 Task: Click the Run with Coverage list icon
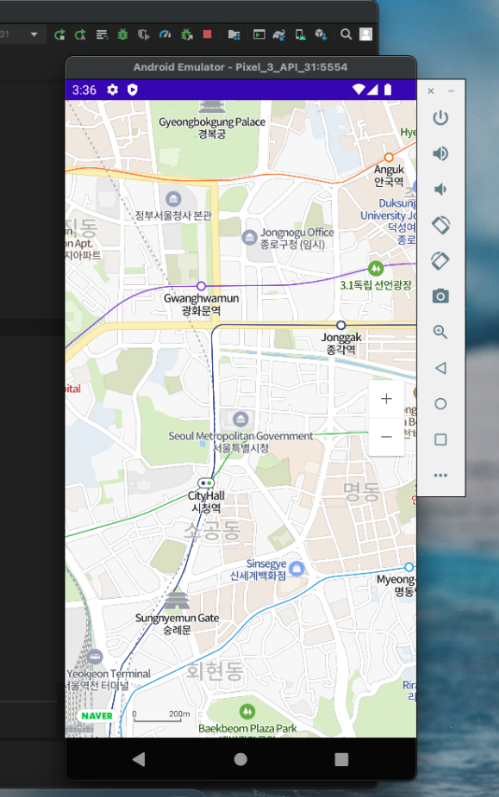(102, 35)
